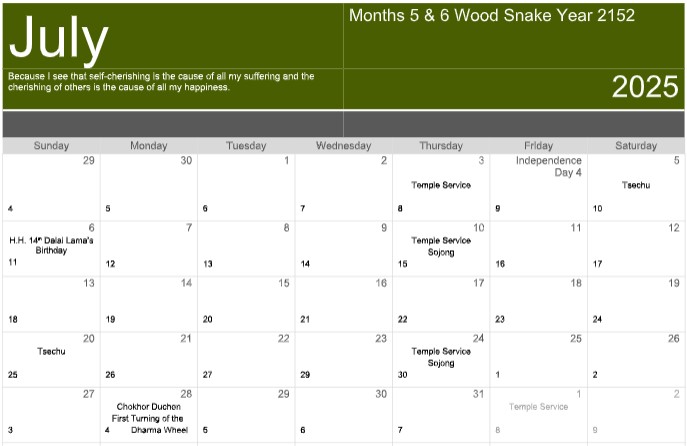687x446 pixels.
Task: Select the Sunday column header
Action: [x=51, y=146]
